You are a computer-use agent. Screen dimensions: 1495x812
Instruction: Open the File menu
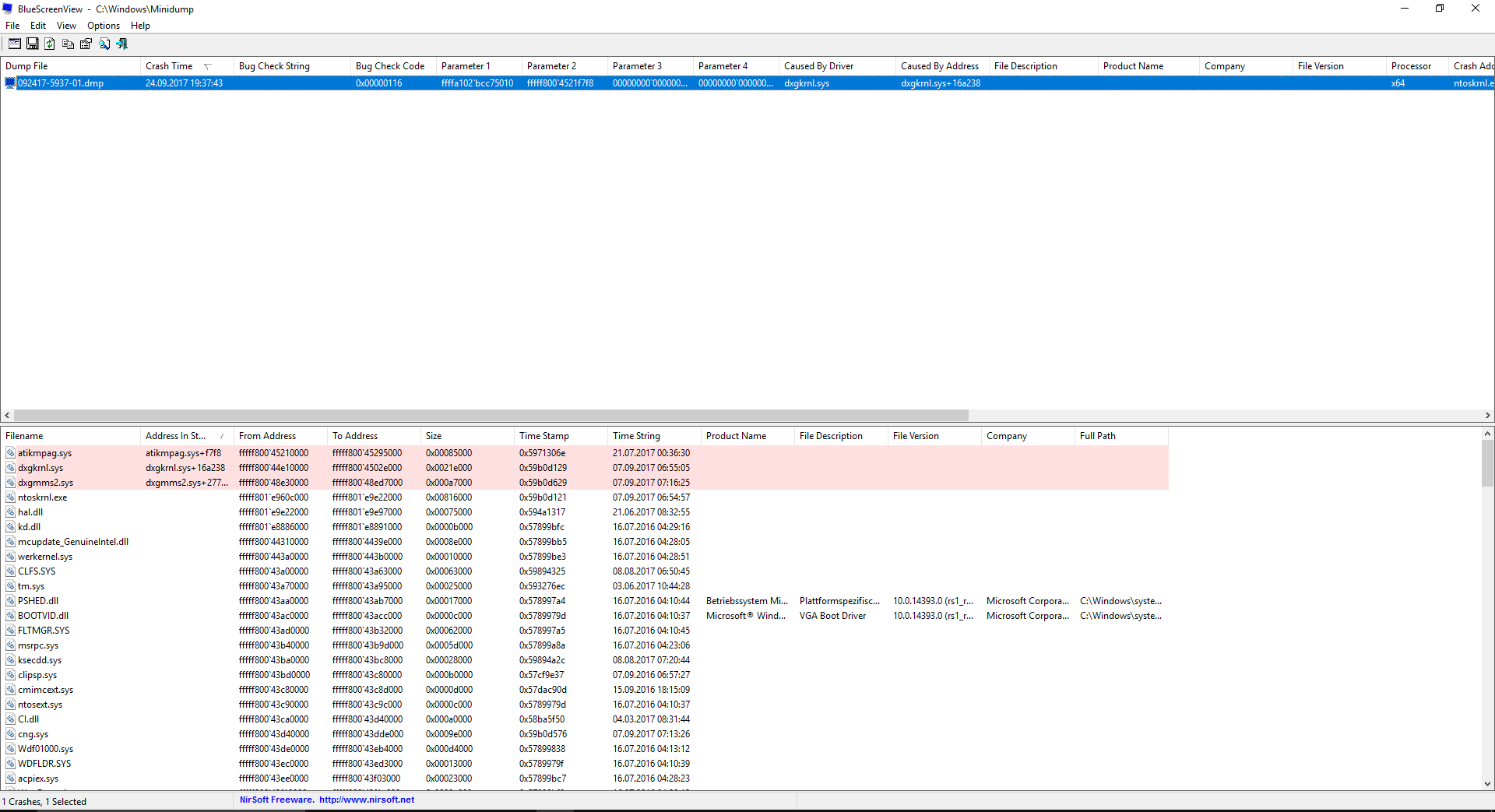coord(12,26)
